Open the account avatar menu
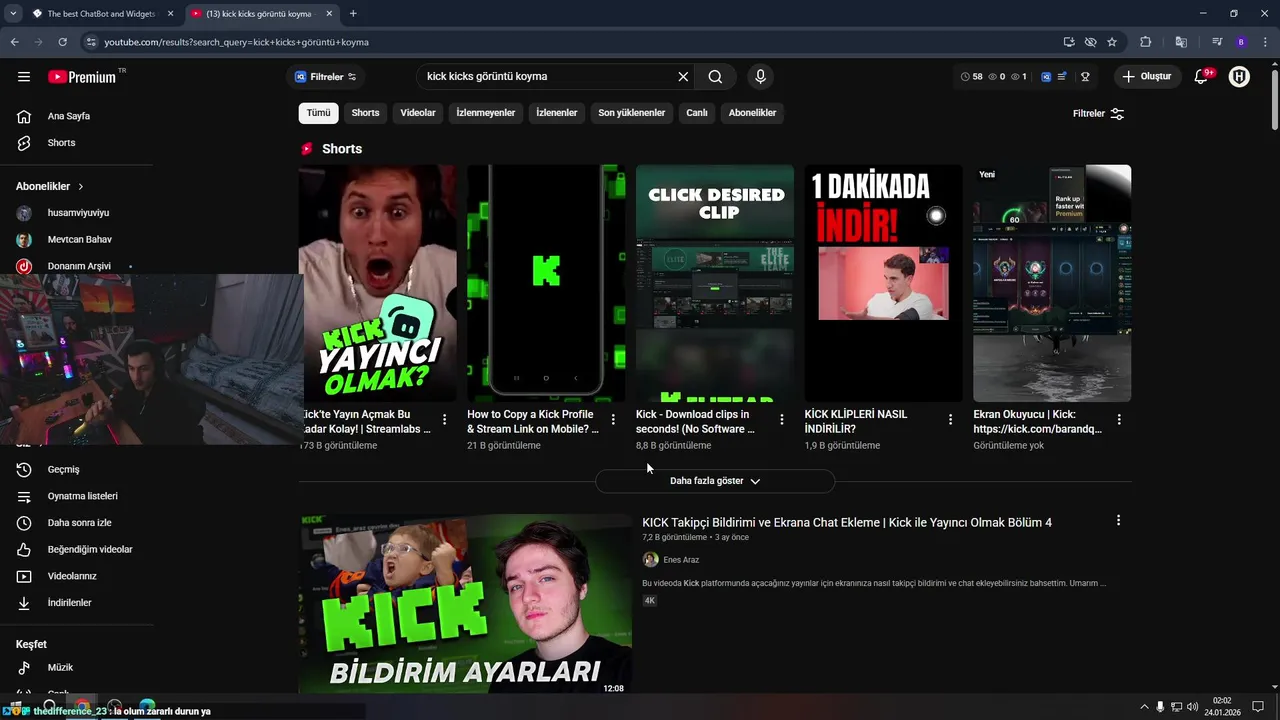The width and height of the screenshot is (1280, 720). tap(1239, 77)
